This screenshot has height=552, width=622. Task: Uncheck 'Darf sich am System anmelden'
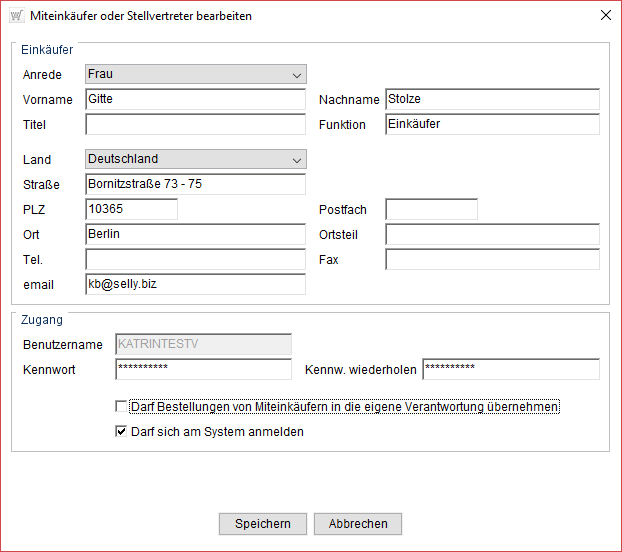122,432
